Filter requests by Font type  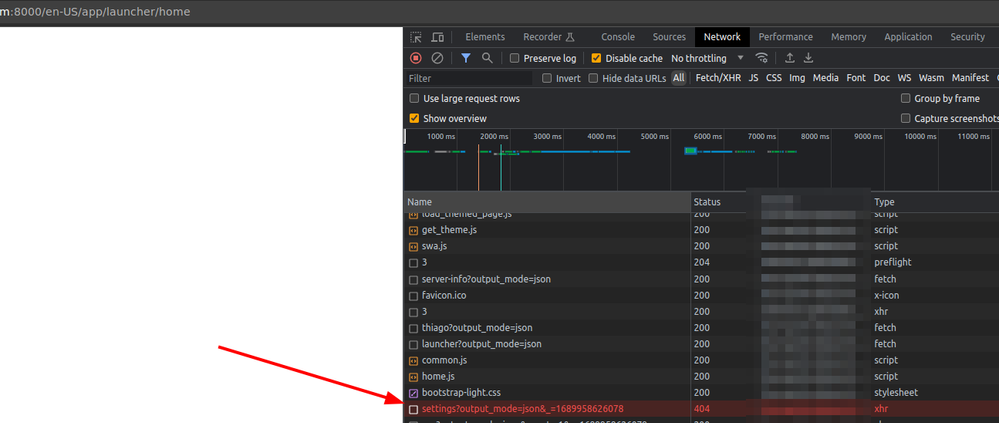coord(856,78)
